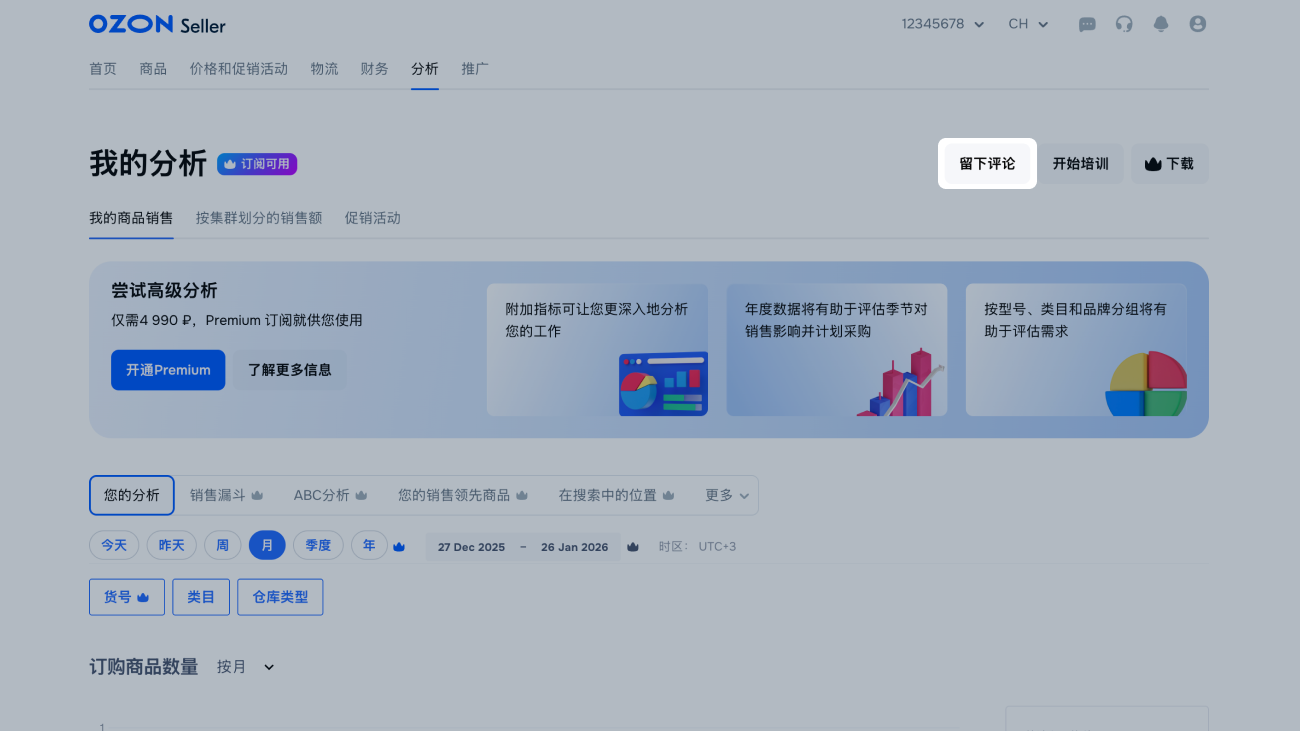Expand the 更多 reports dropdown
This screenshot has width=1300, height=731.
click(727, 495)
